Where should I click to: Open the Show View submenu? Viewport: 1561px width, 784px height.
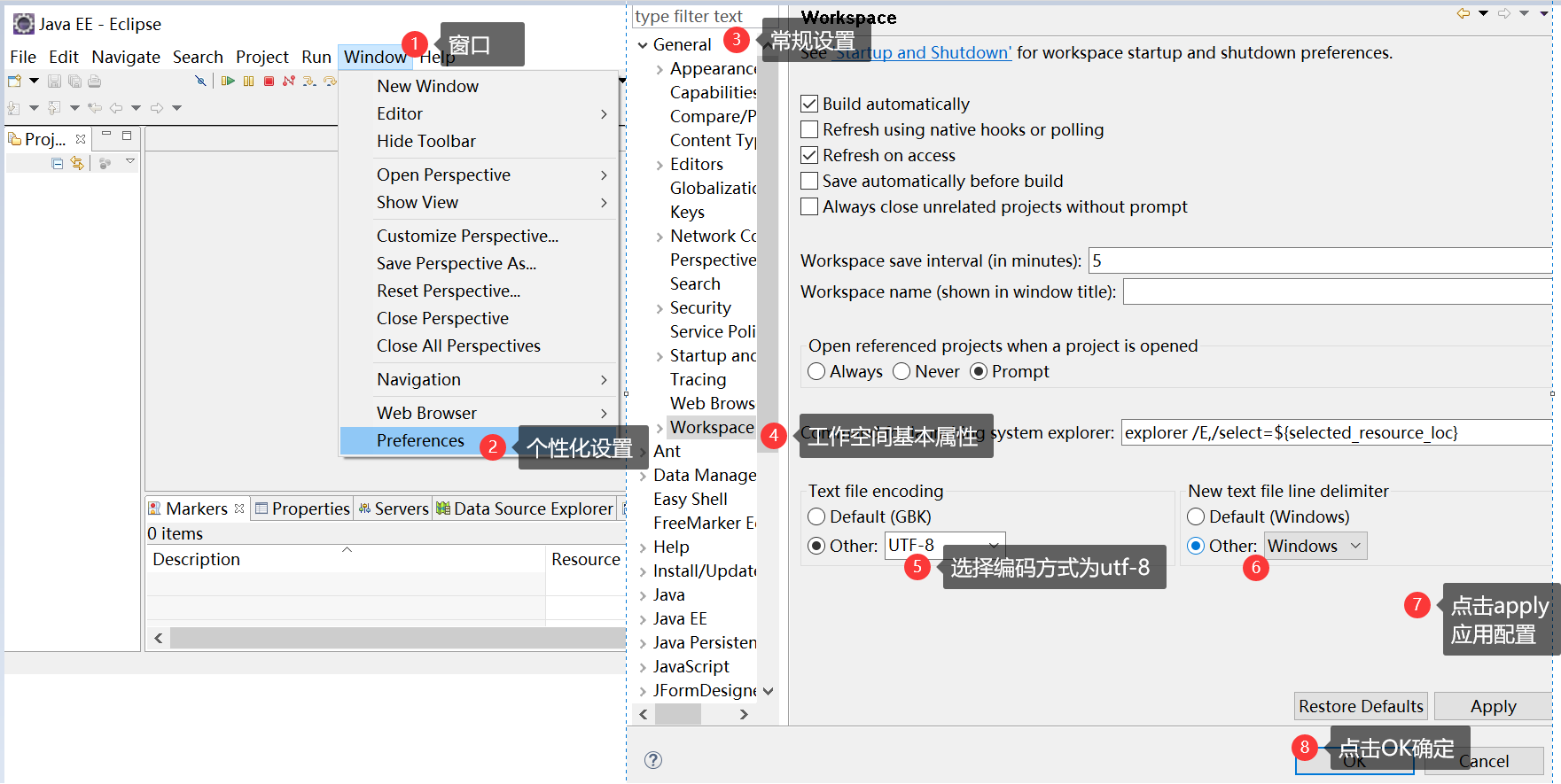pos(479,202)
